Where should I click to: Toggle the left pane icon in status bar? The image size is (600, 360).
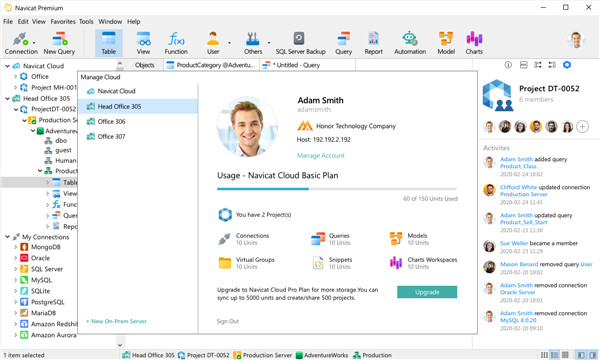[581, 355]
